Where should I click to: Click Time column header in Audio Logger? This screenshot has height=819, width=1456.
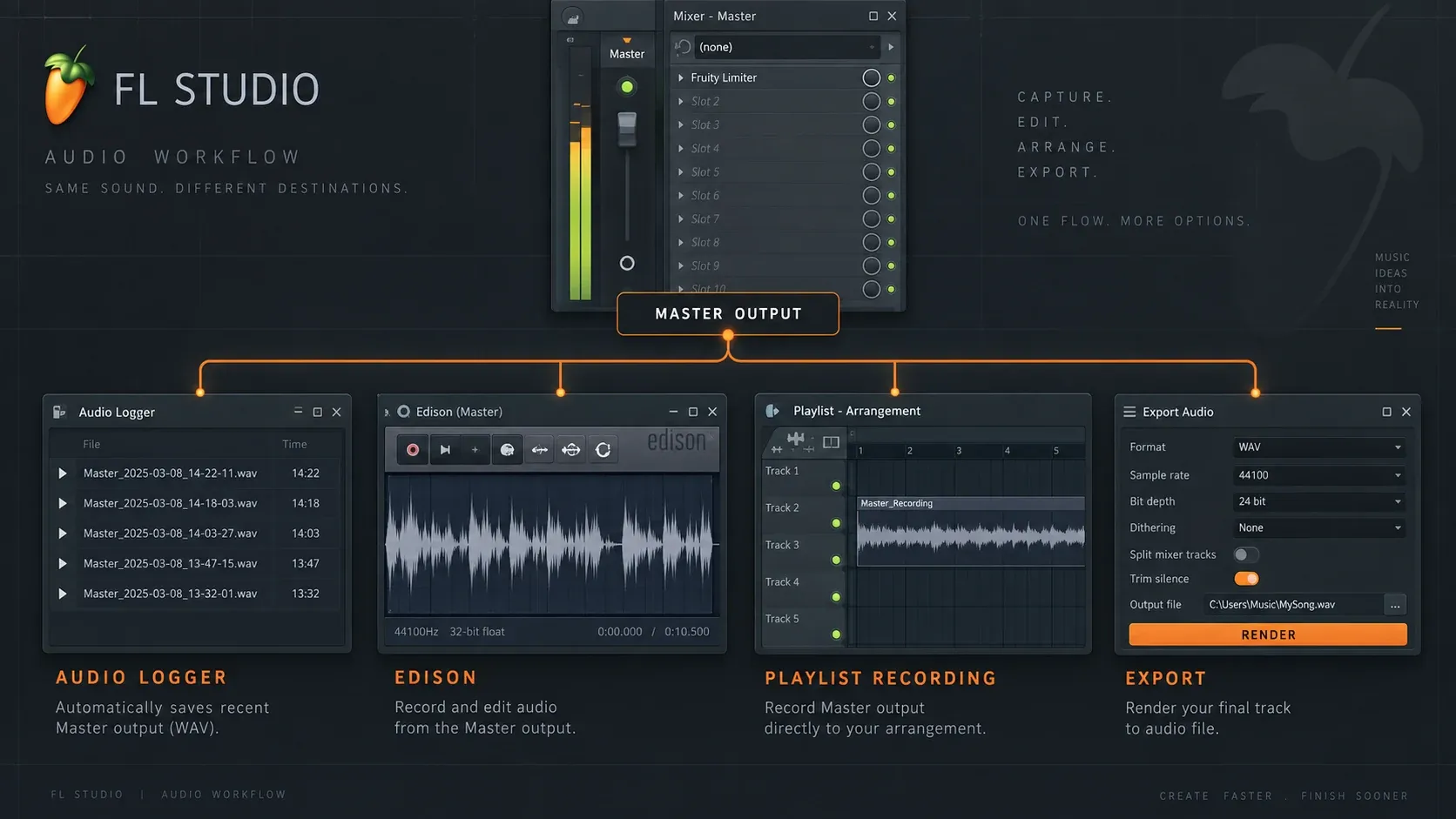(294, 445)
